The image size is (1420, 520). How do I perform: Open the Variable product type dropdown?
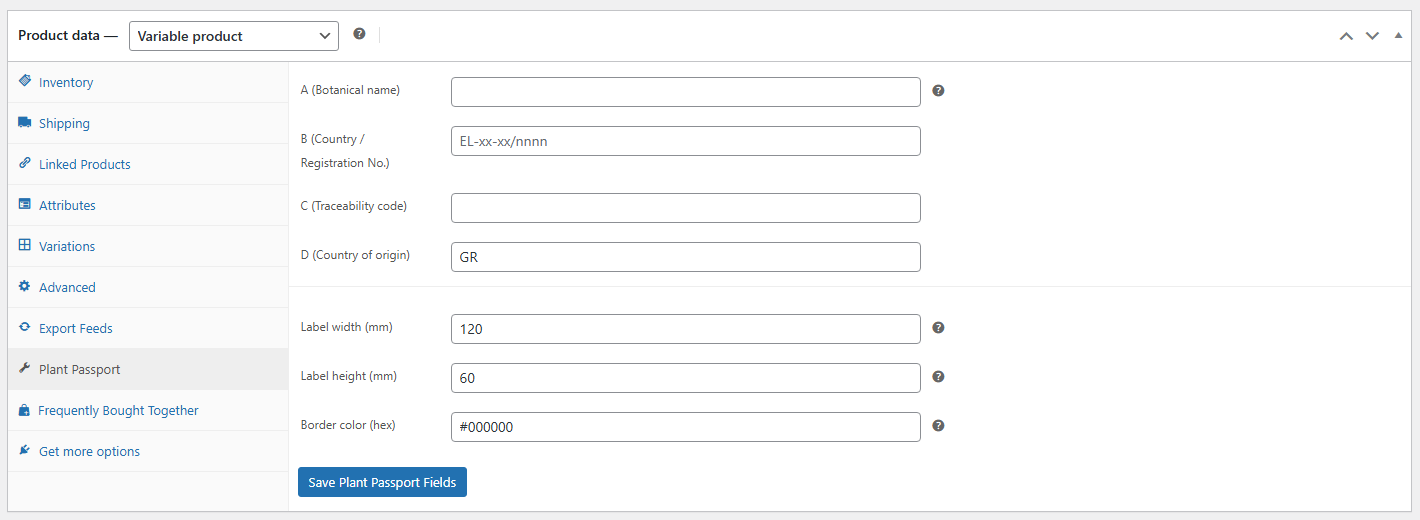[234, 36]
